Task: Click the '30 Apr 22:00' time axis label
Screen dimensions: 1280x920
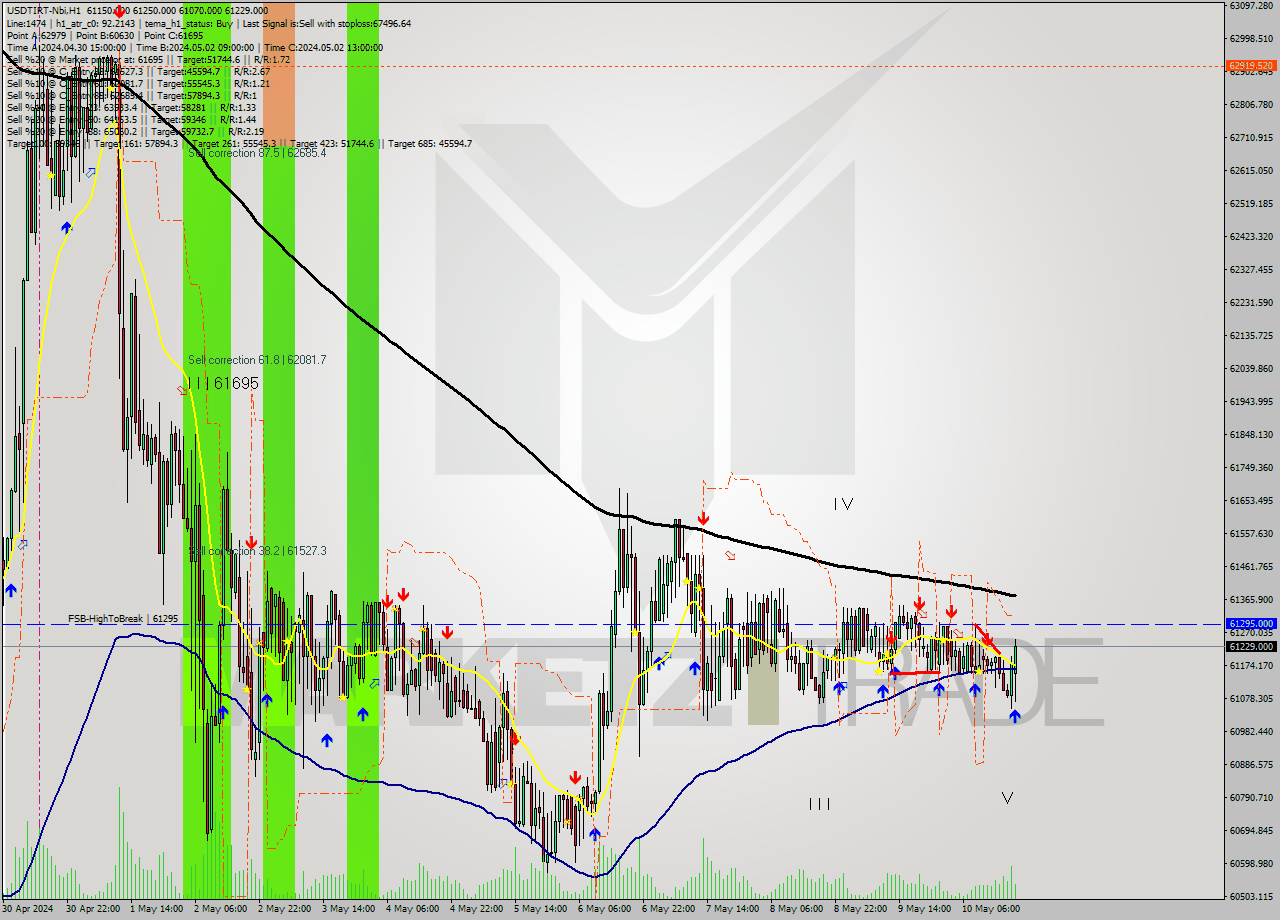Action: tap(92, 909)
